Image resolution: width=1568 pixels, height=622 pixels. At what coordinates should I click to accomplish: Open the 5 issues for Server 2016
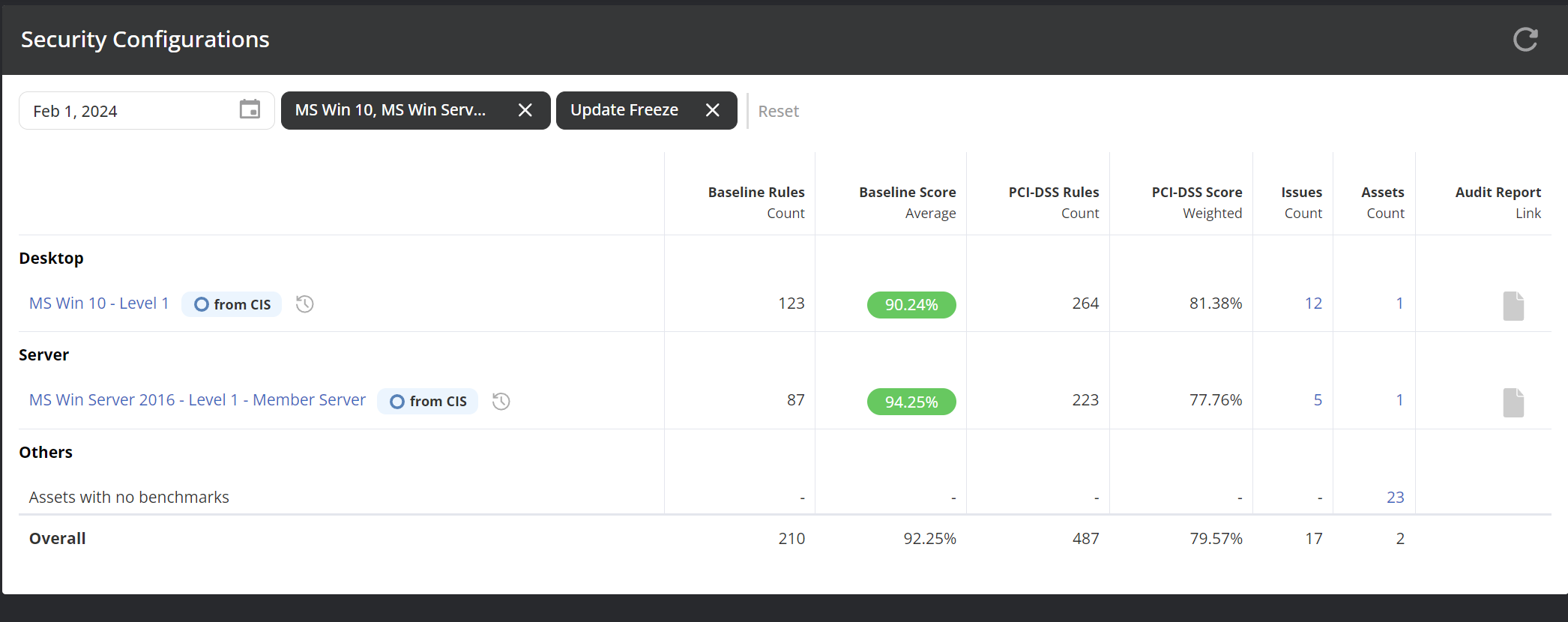[x=1317, y=400]
